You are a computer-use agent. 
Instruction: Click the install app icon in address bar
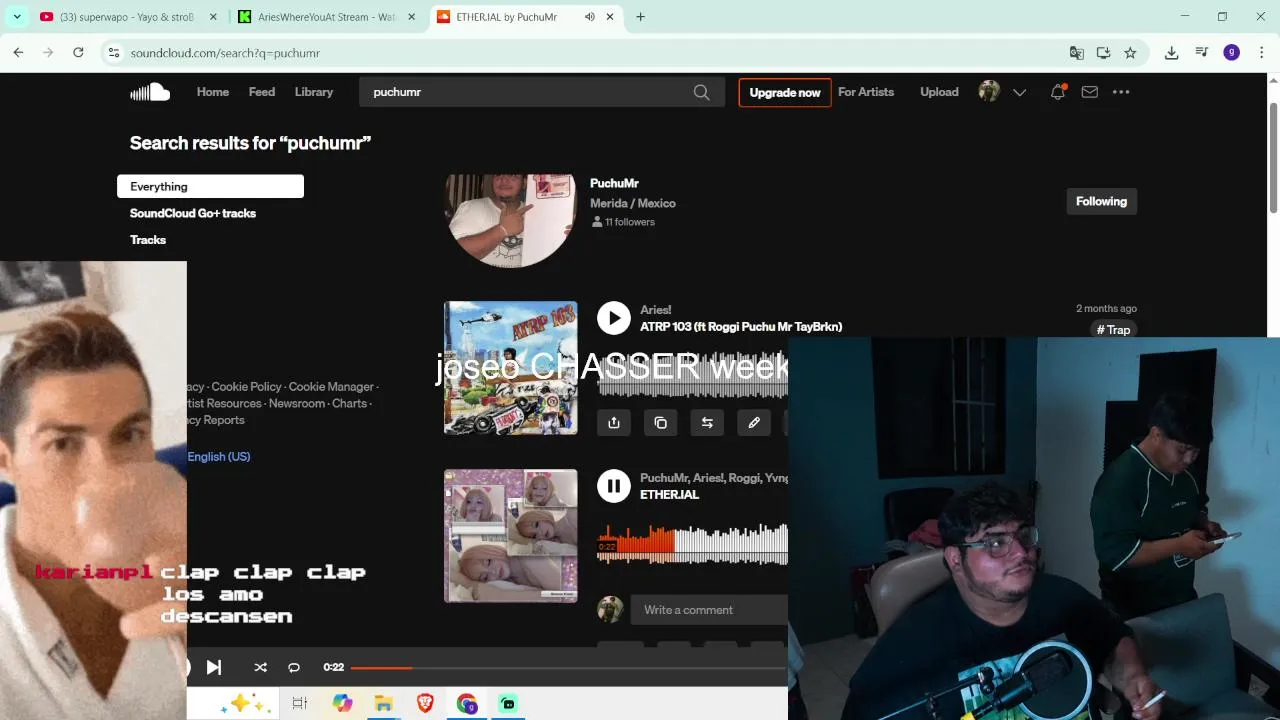click(1103, 53)
